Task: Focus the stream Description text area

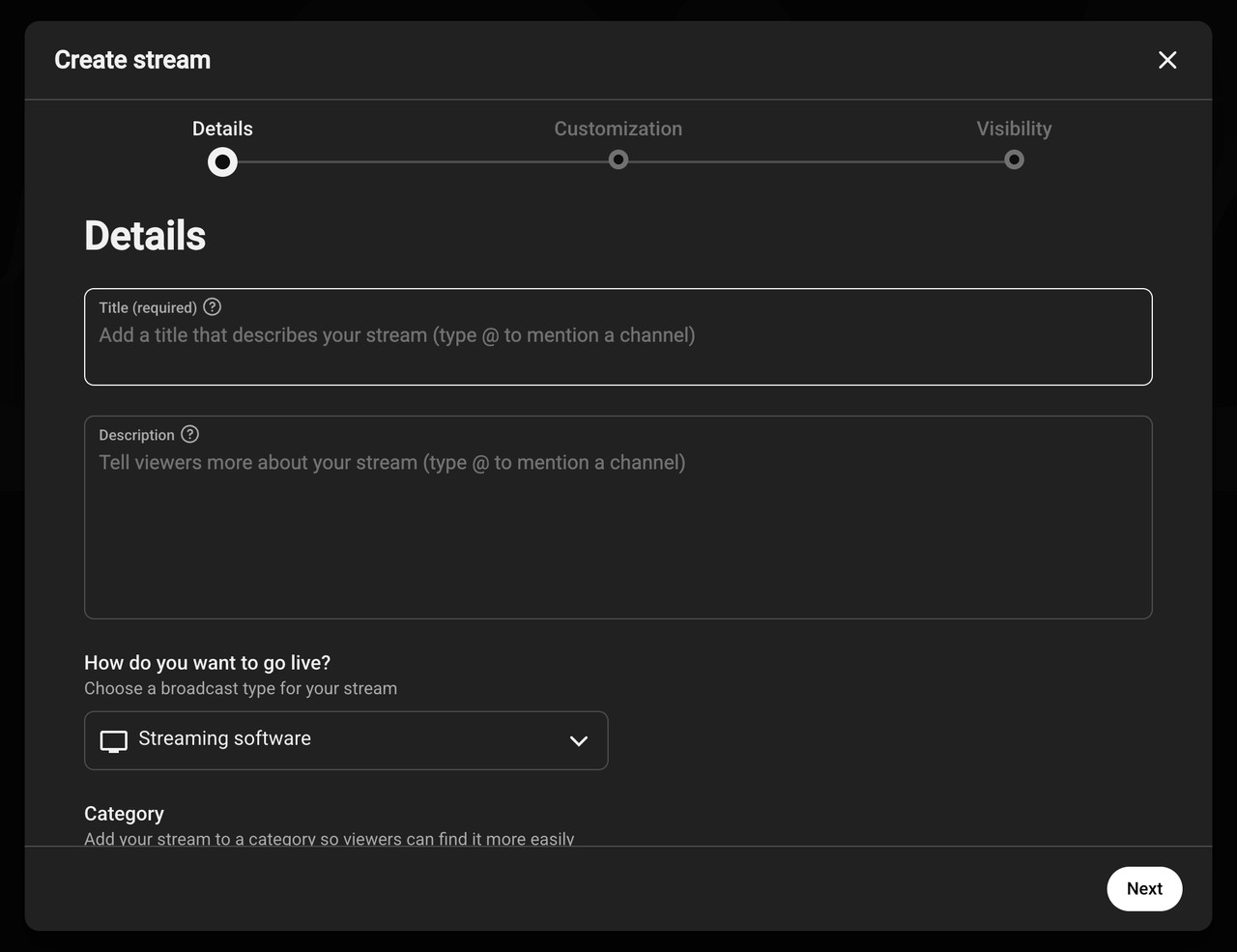Action: (618, 517)
